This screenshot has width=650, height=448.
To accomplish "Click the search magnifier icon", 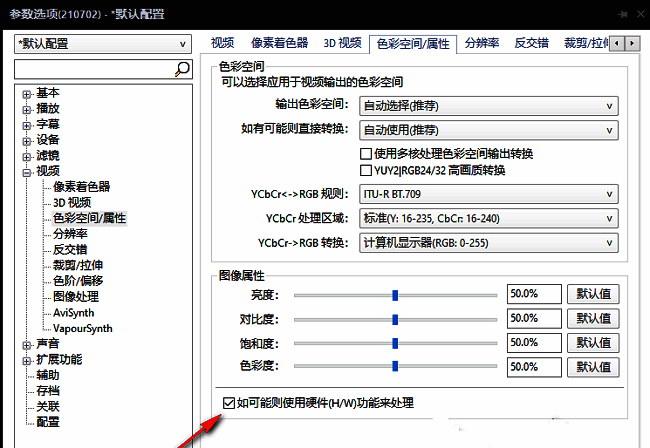I will pos(183,69).
